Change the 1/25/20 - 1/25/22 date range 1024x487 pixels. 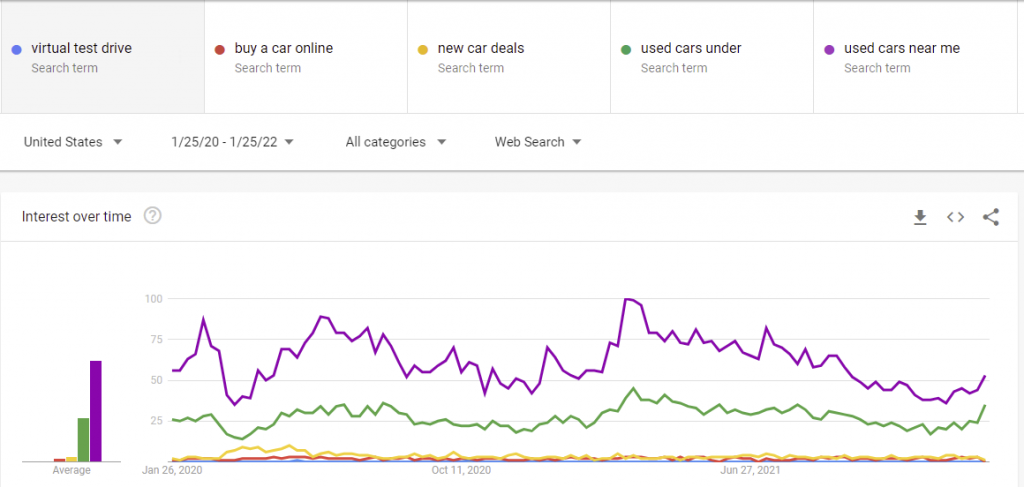pos(232,142)
